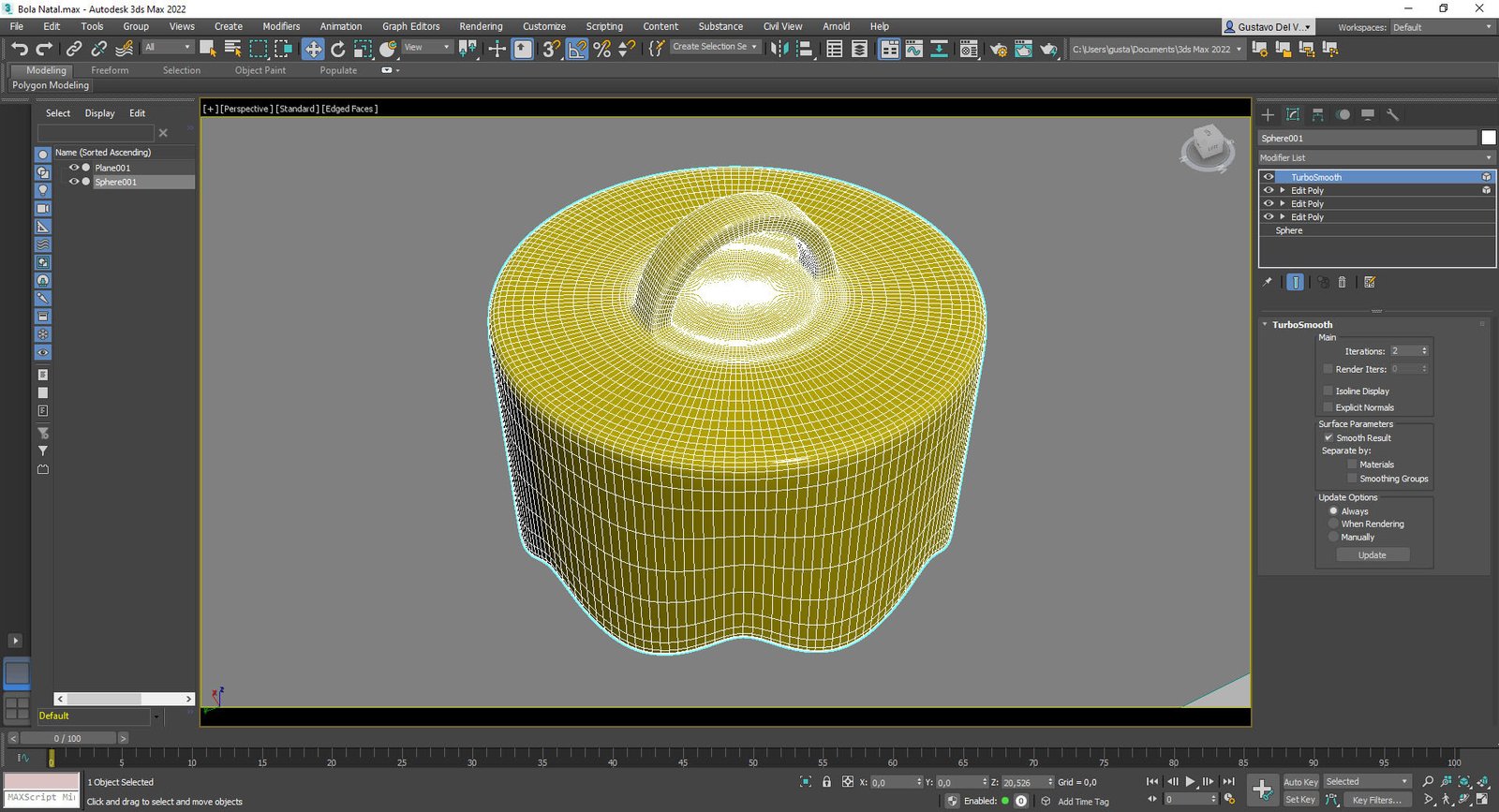1499x812 pixels.
Task: Toggle TurboSmooth modifier eye icon
Action: (1269, 177)
